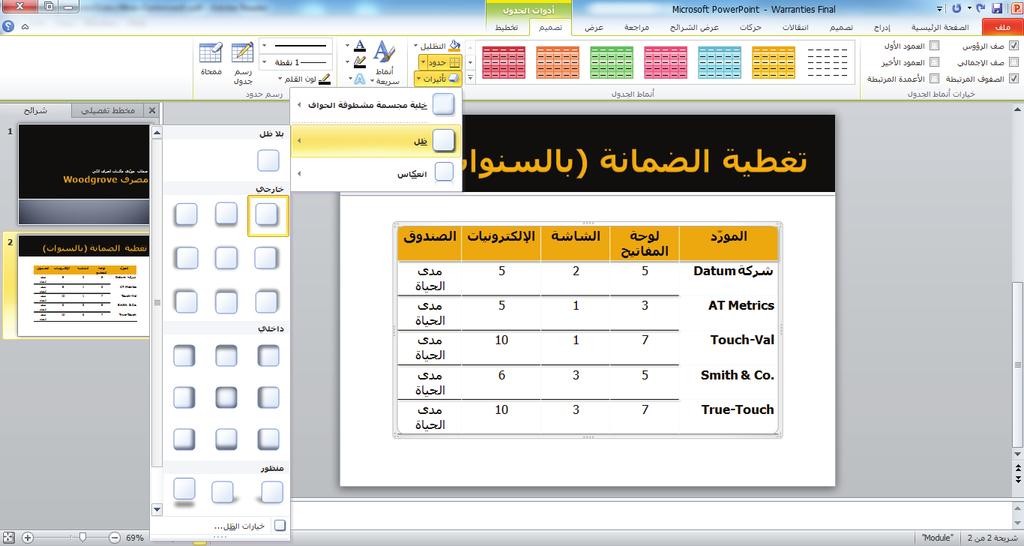Choose the center preset in outer (خارجي) shadows
Viewport: 1024px width, 546px height.
[226, 258]
